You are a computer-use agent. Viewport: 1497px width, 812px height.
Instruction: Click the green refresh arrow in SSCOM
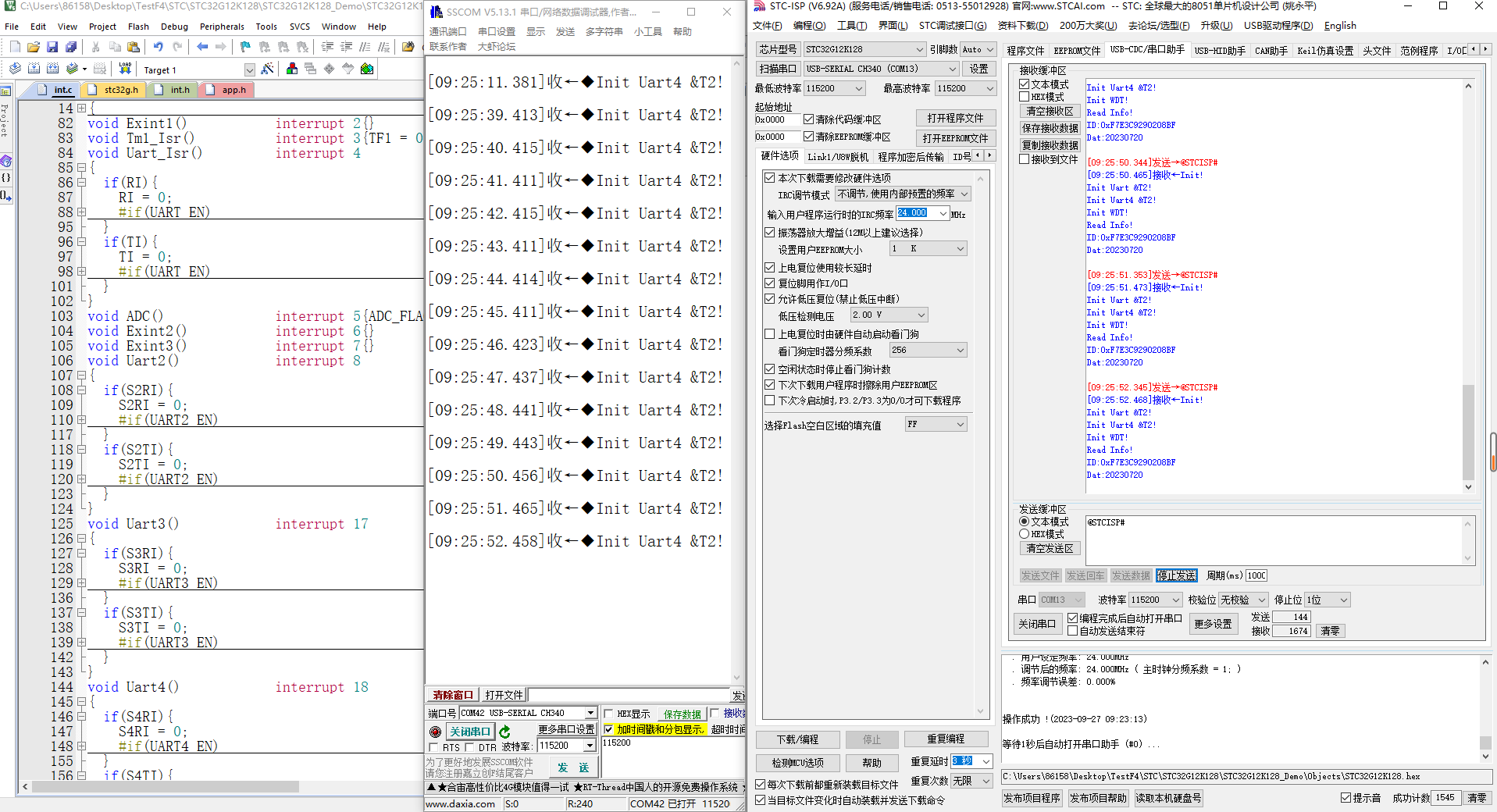pyautogui.click(x=504, y=732)
